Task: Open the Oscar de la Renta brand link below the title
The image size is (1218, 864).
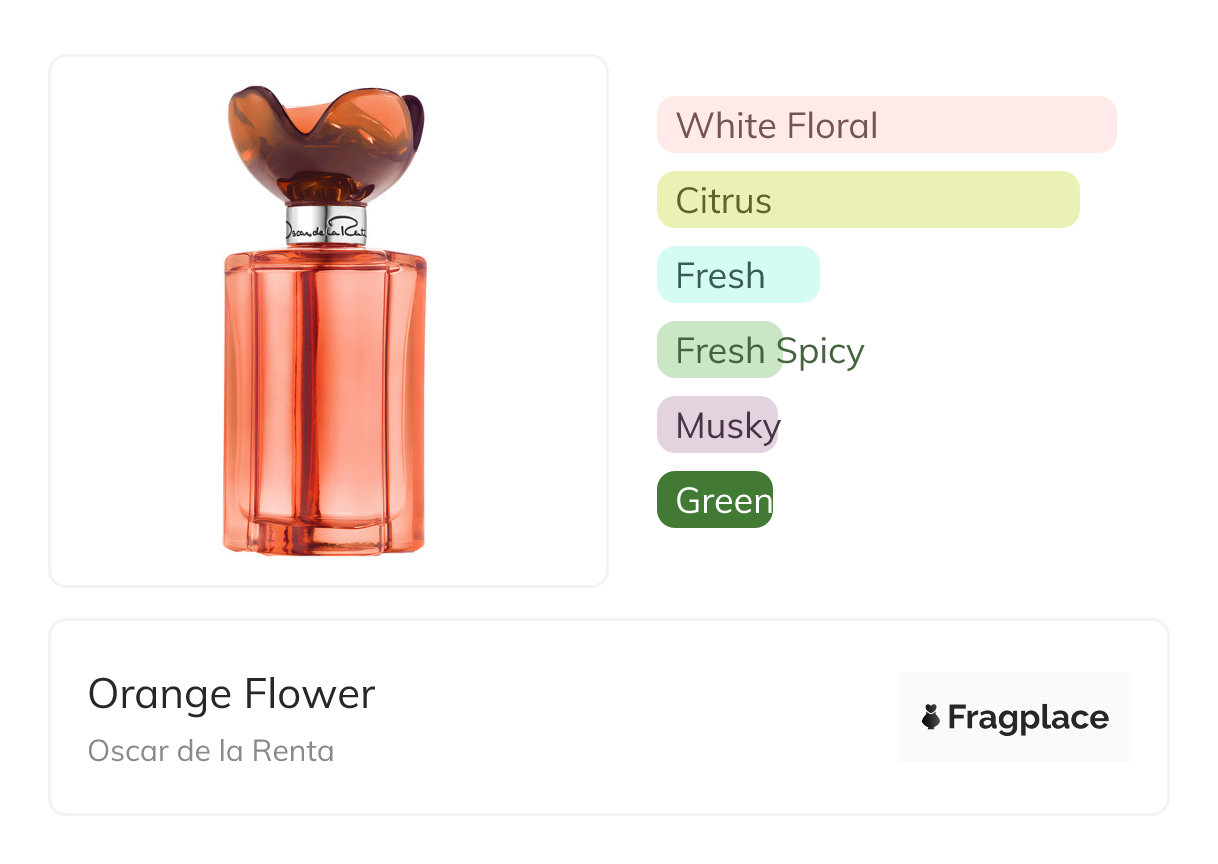Action: pos(211,751)
